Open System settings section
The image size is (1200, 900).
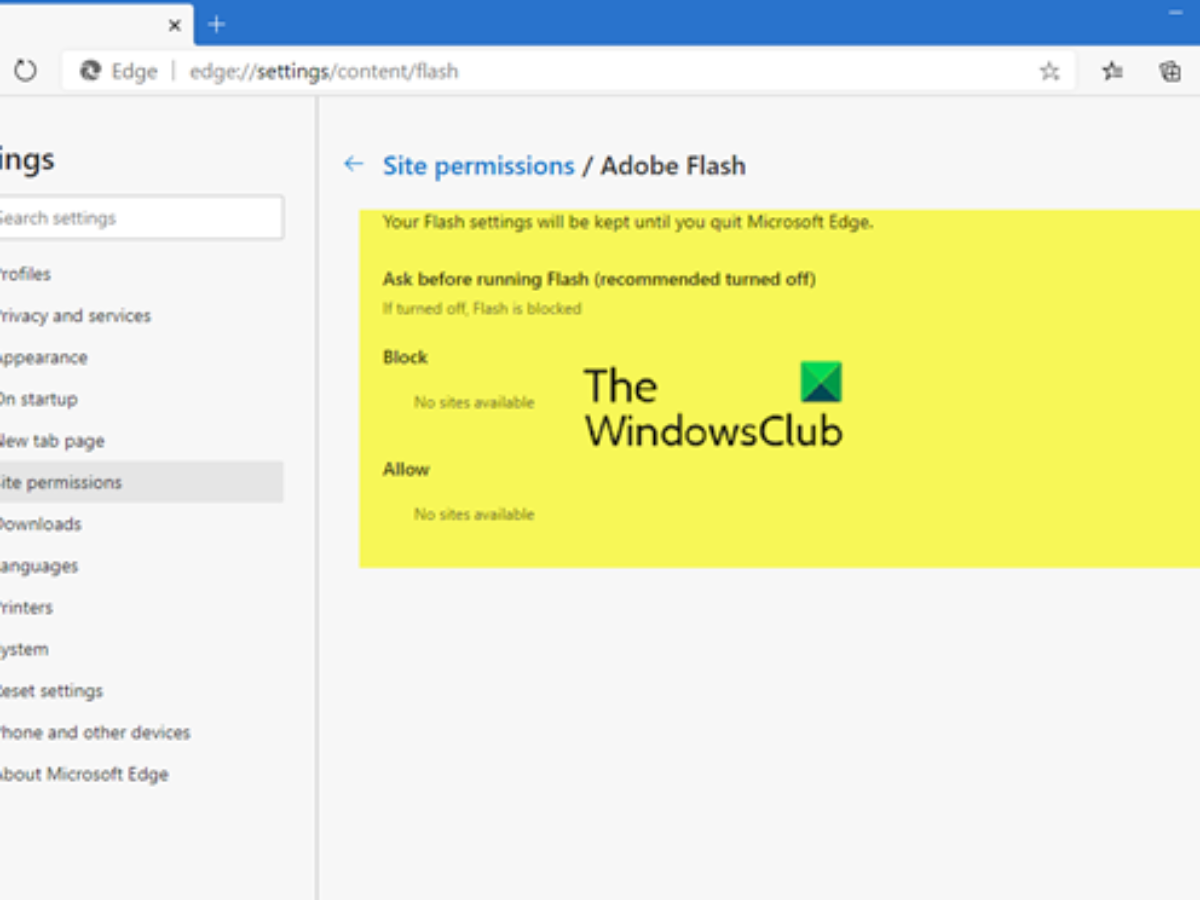click(24, 649)
